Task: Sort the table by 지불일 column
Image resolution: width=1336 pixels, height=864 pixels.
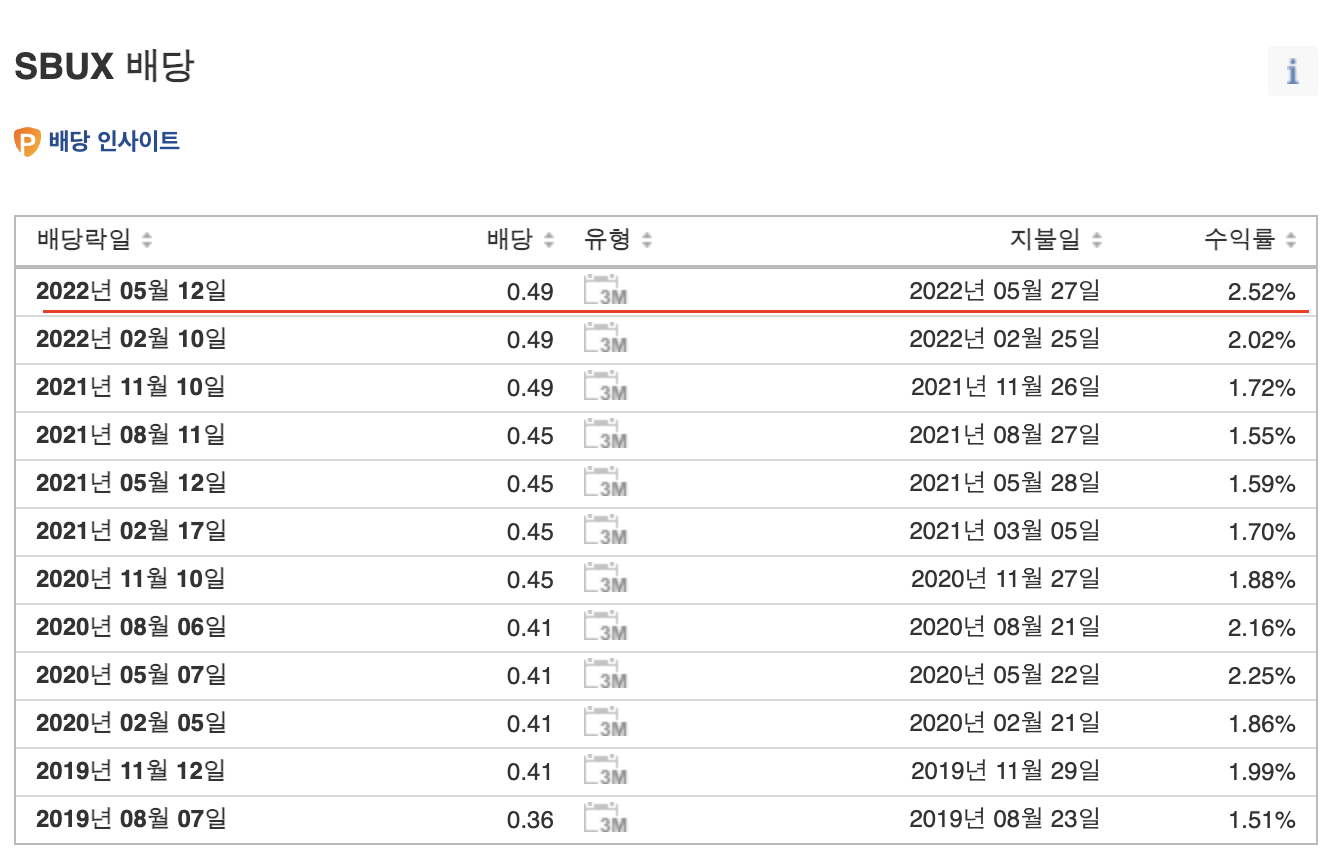Action: pos(1056,240)
